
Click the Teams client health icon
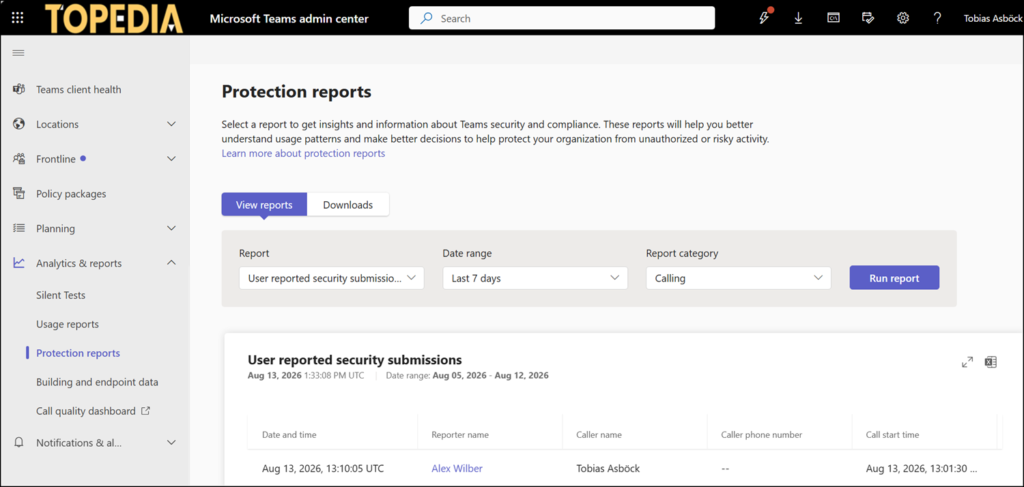19,89
